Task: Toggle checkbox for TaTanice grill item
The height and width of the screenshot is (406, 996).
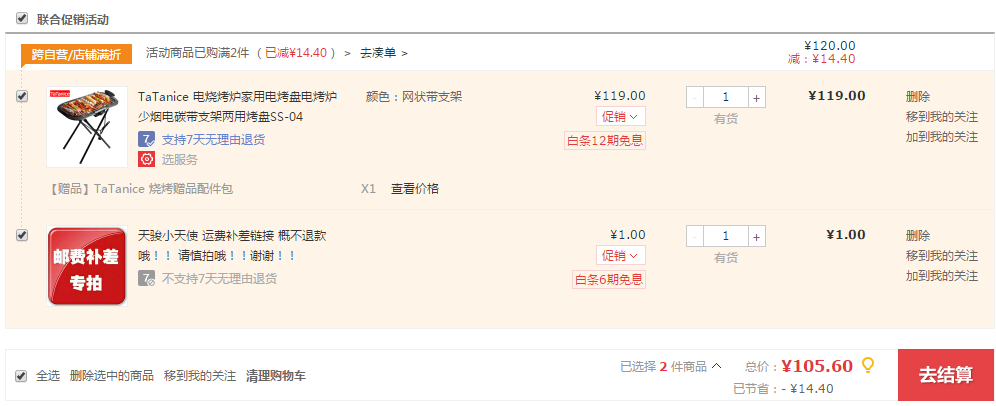Action: click(22, 97)
